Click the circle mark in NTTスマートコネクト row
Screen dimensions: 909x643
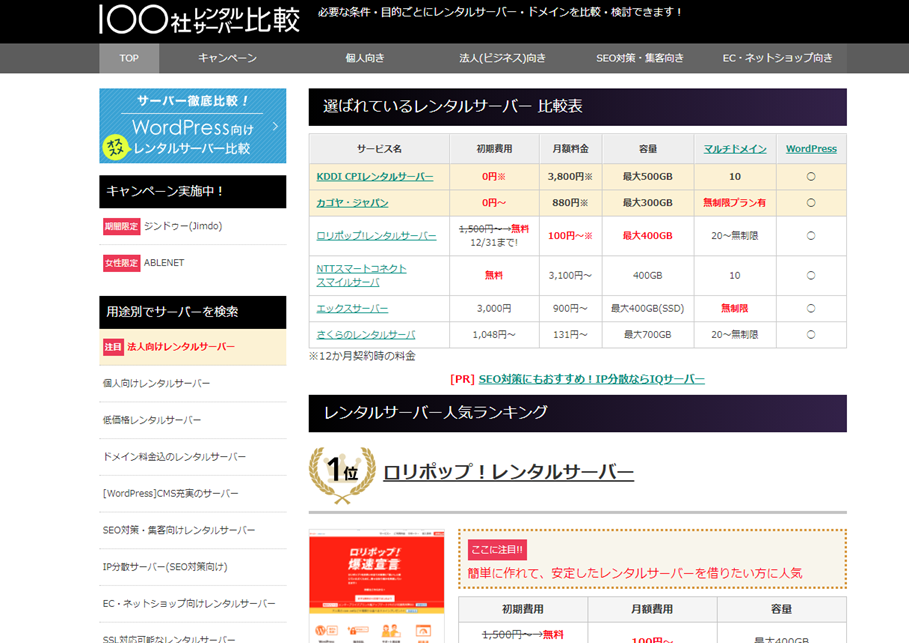[x=811, y=275]
